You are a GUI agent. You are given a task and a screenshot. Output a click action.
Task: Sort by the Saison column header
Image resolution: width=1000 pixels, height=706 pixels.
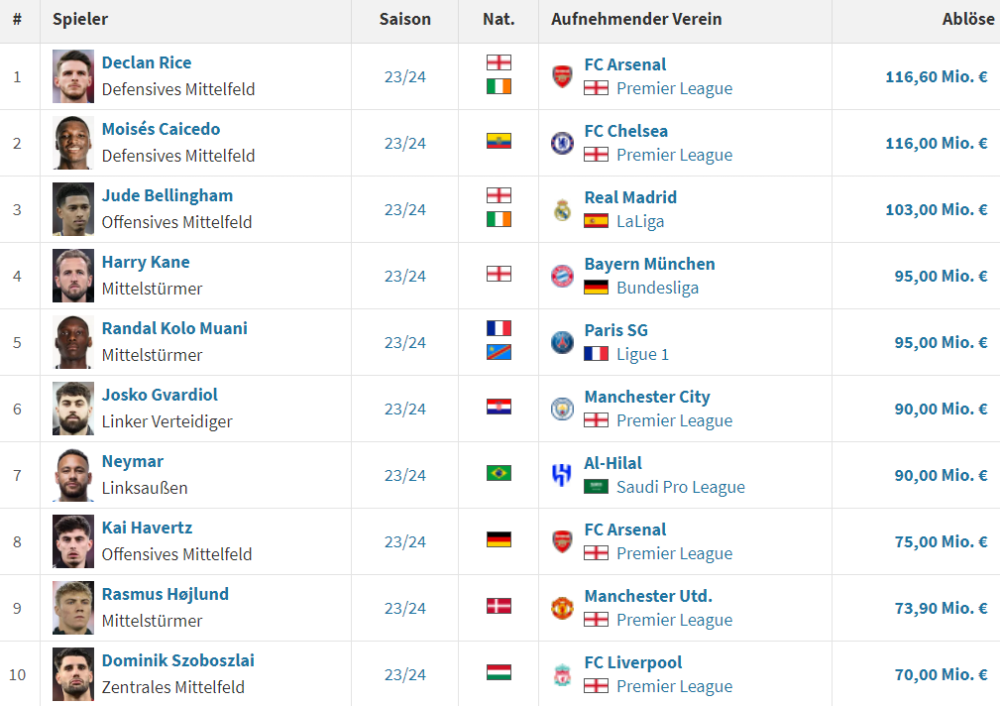point(405,19)
